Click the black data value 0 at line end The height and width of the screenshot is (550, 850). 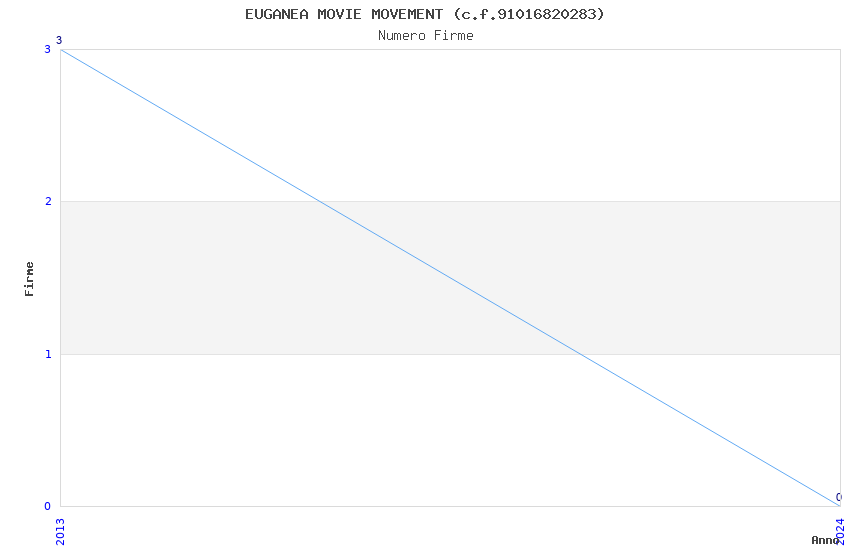click(838, 497)
